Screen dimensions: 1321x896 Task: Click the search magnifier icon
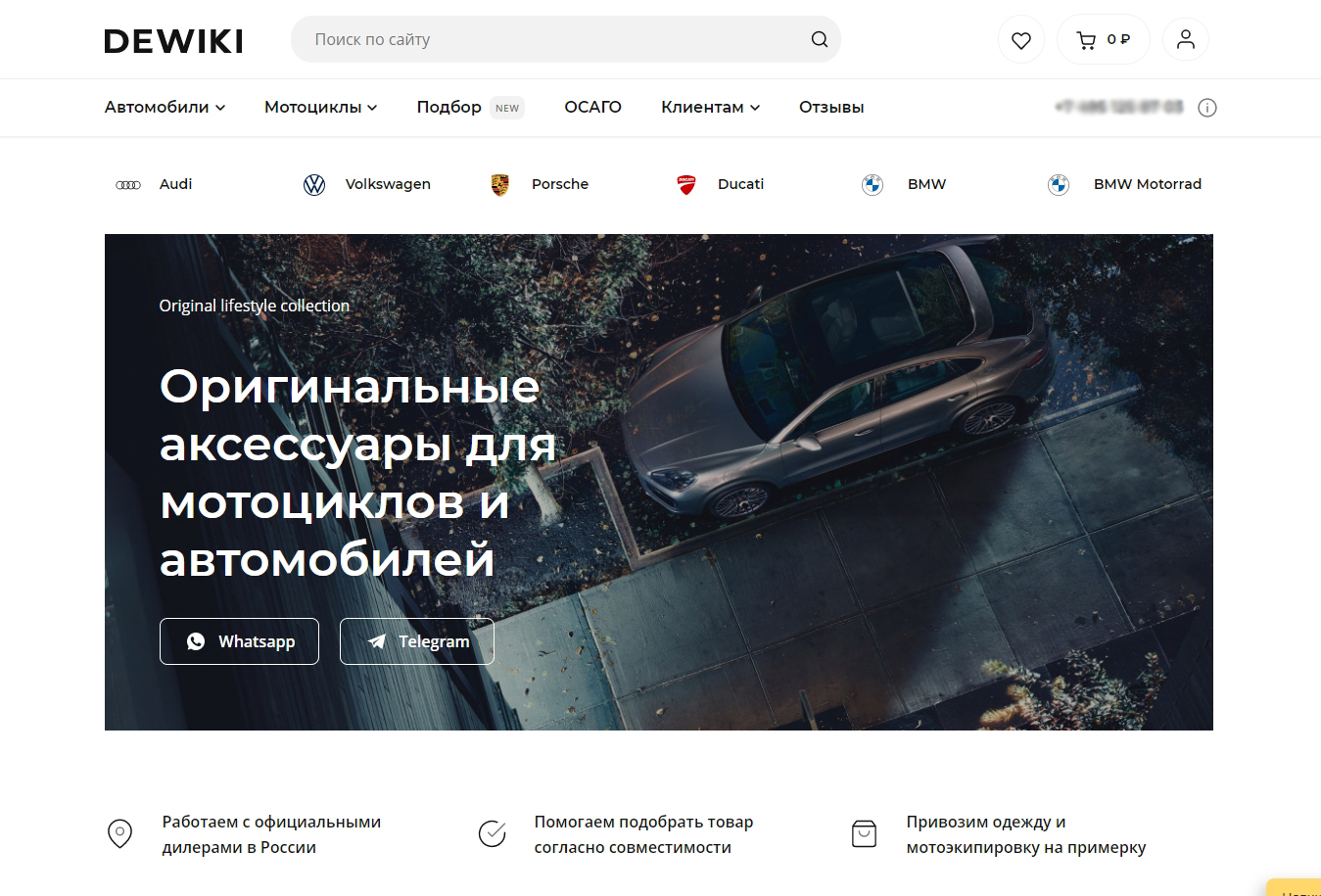(x=819, y=40)
